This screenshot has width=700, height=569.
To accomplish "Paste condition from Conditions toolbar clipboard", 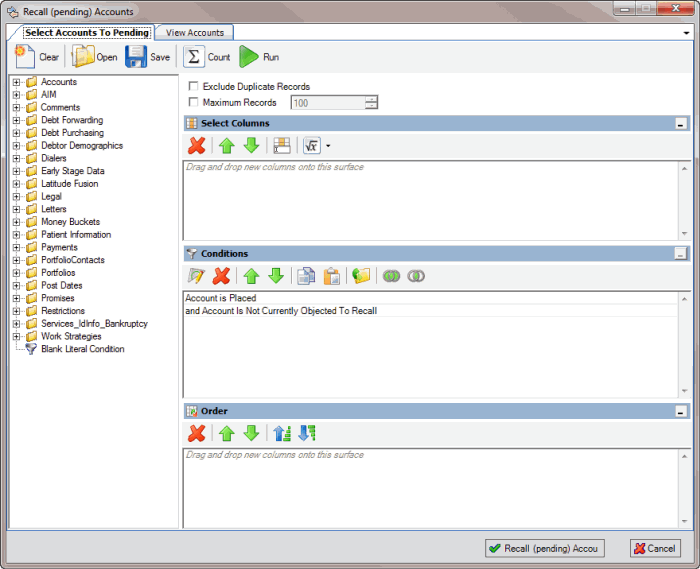I will [x=332, y=276].
